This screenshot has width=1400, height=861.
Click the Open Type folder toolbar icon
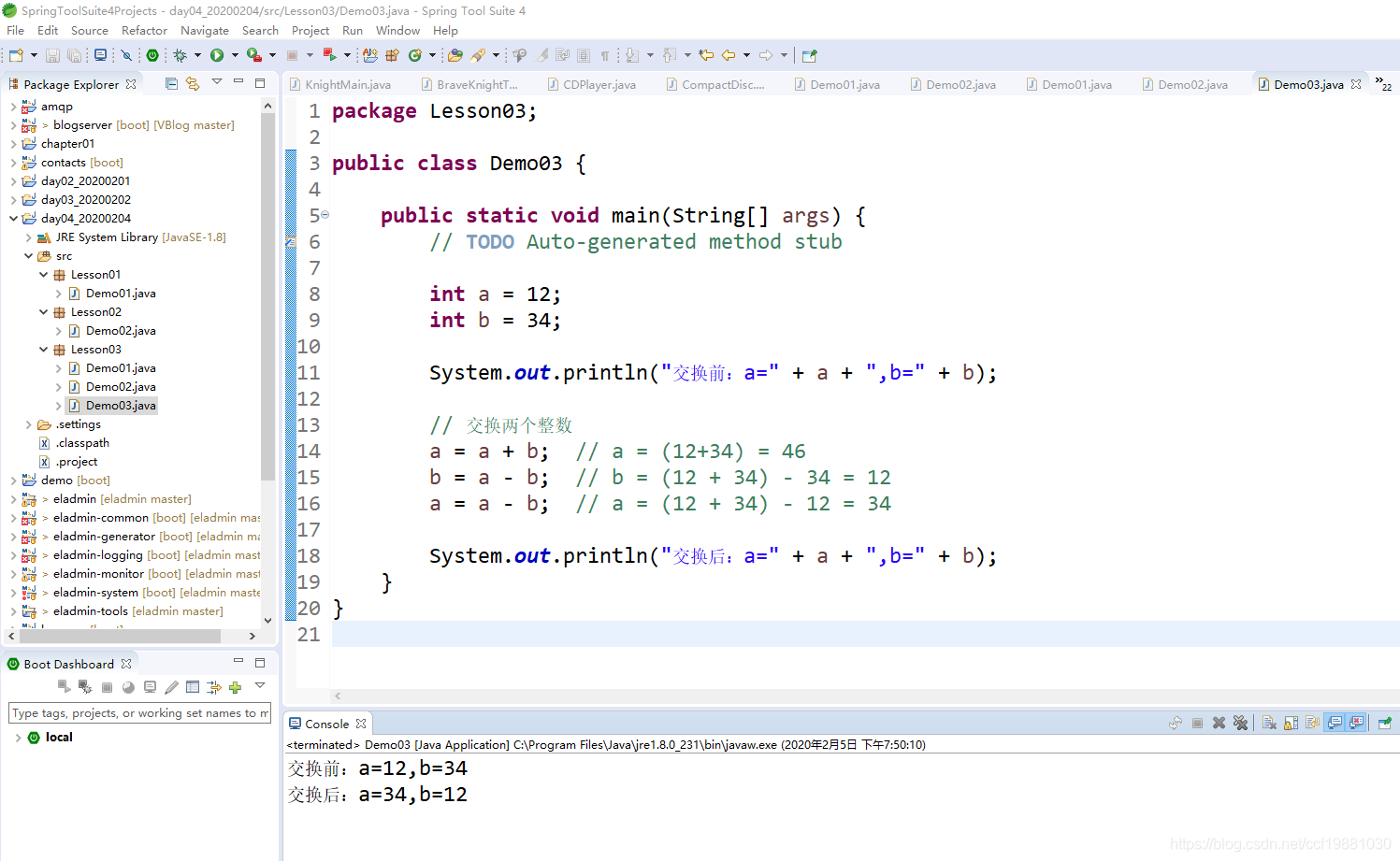(x=455, y=55)
